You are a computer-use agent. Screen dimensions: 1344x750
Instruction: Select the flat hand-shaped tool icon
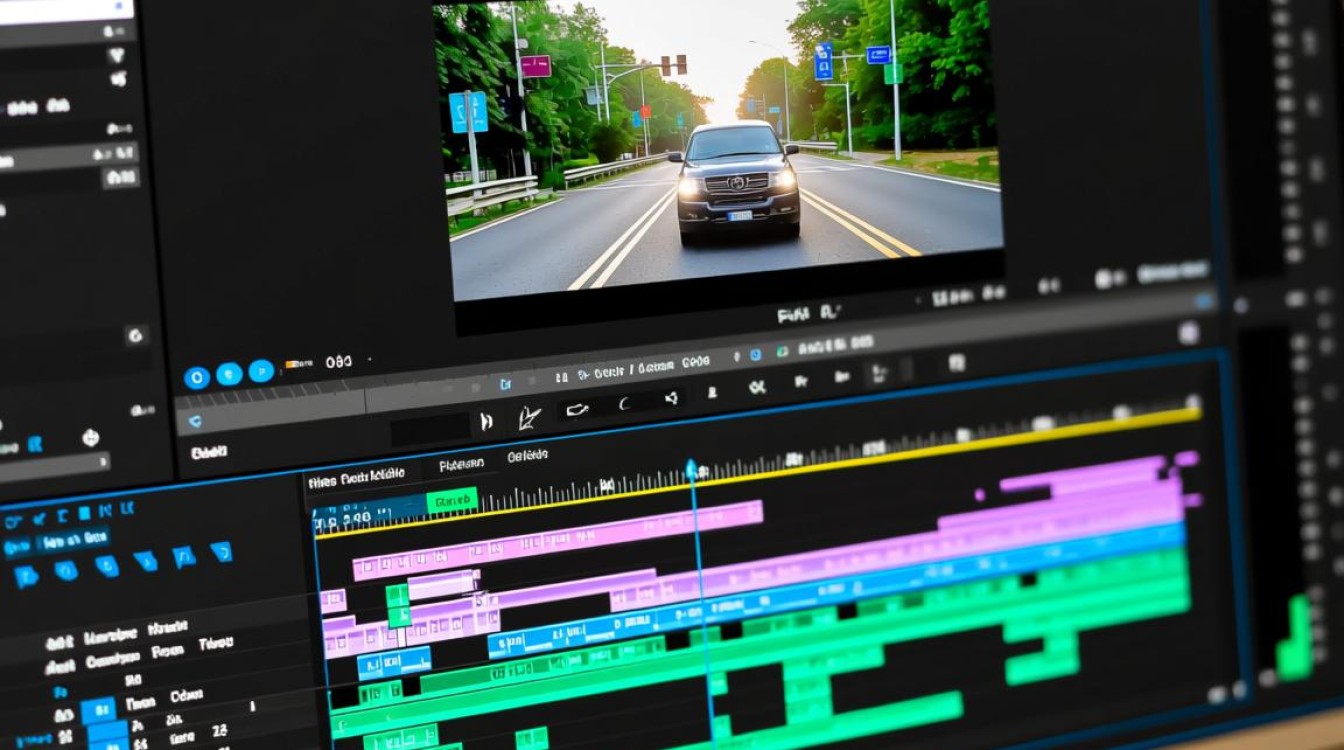point(577,410)
